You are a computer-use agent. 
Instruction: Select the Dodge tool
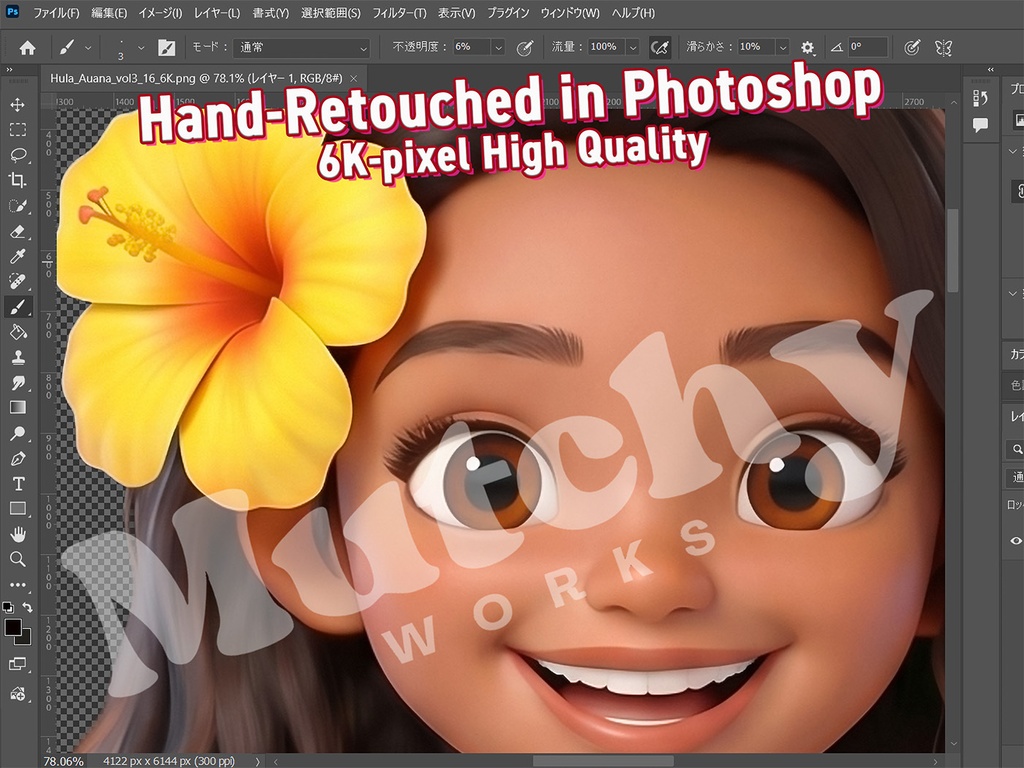coord(18,433)
